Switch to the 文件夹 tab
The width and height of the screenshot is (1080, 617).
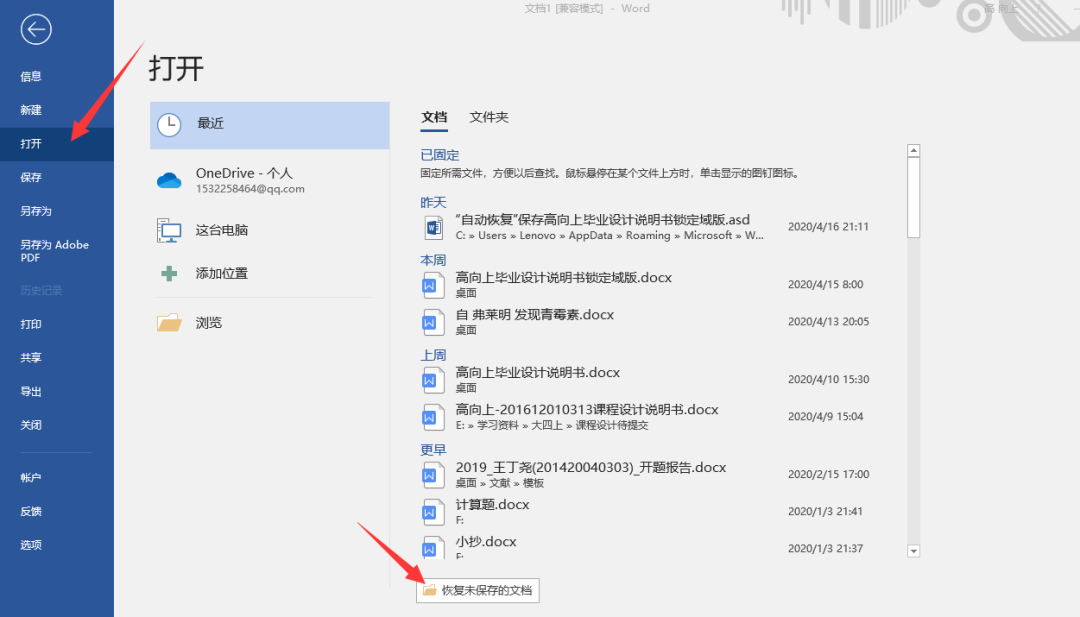pos(488,118)
